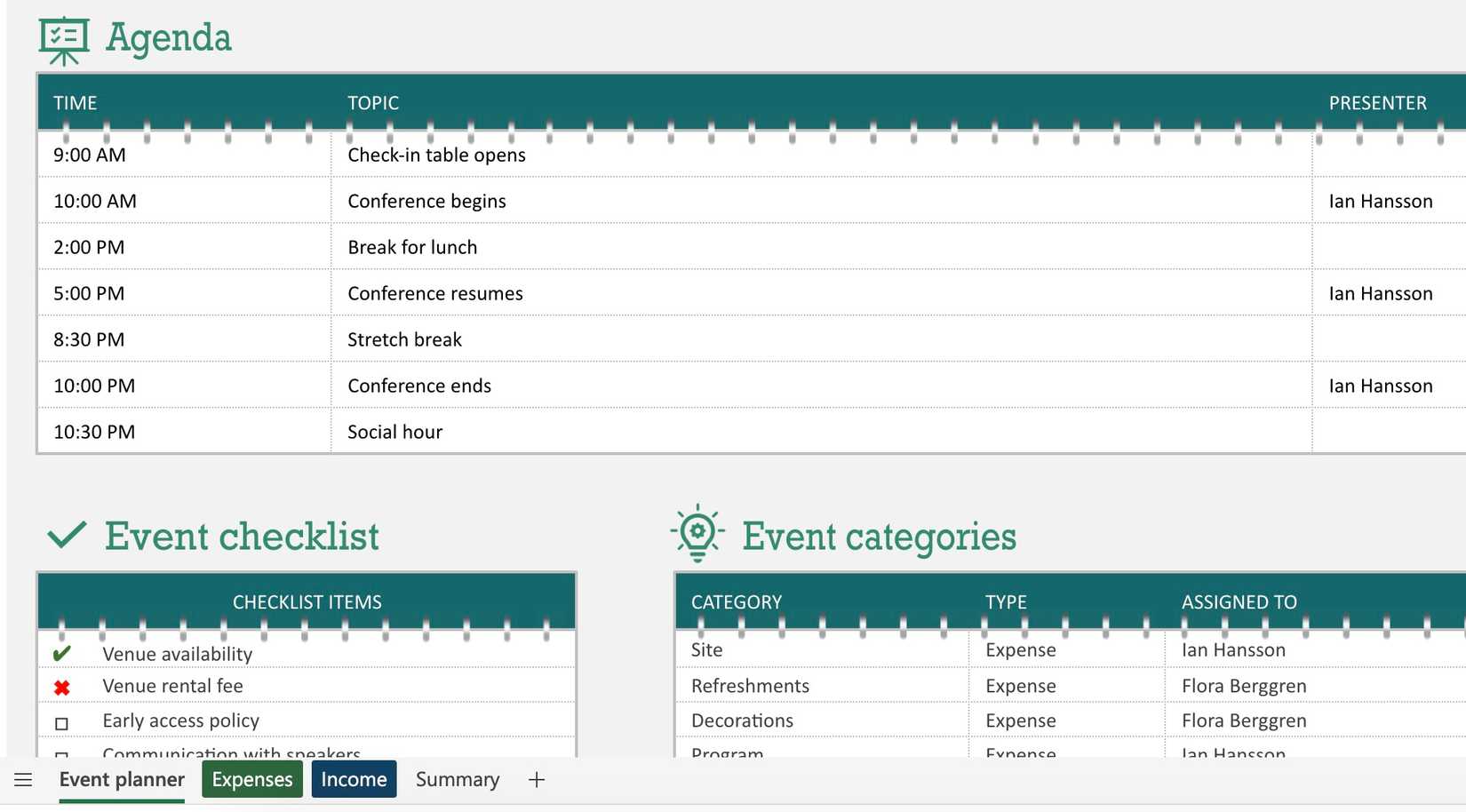The height and width of the screenshot is (812, 1466).
Task: Select the Event planner tab
Action: 121,779
